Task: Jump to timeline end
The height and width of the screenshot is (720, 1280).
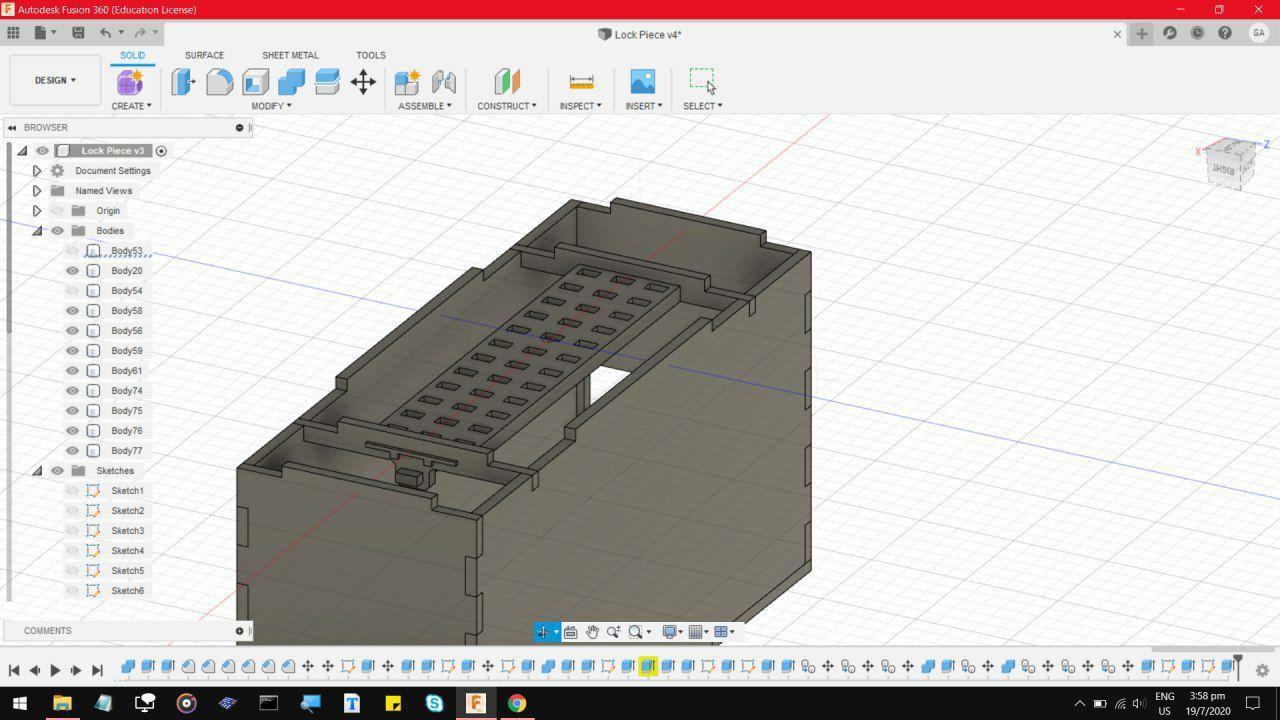Action: pos(97,670)
